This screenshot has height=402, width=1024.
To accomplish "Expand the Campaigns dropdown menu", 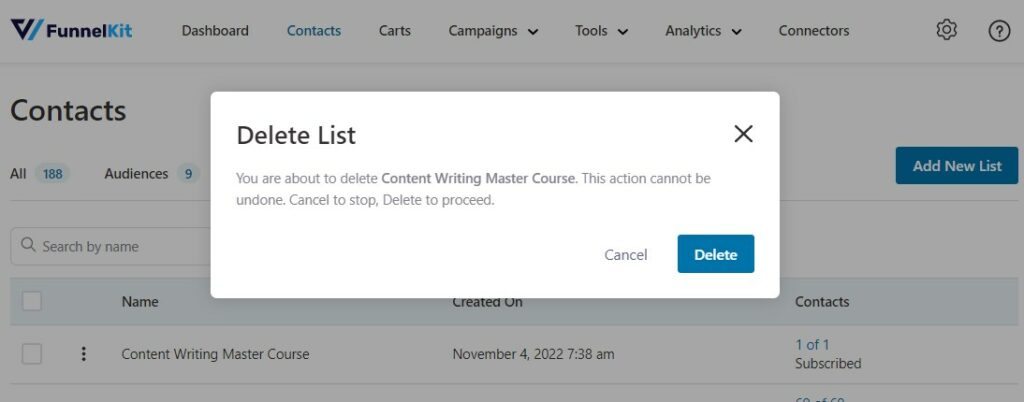I will pos(493,31).
